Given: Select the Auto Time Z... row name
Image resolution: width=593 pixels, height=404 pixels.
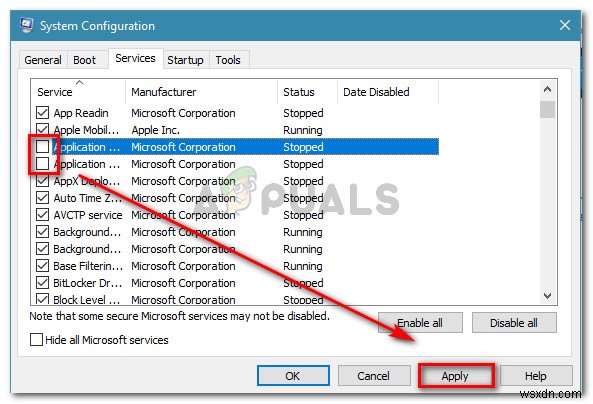Looking at the screenshot, I should point(88,198).
